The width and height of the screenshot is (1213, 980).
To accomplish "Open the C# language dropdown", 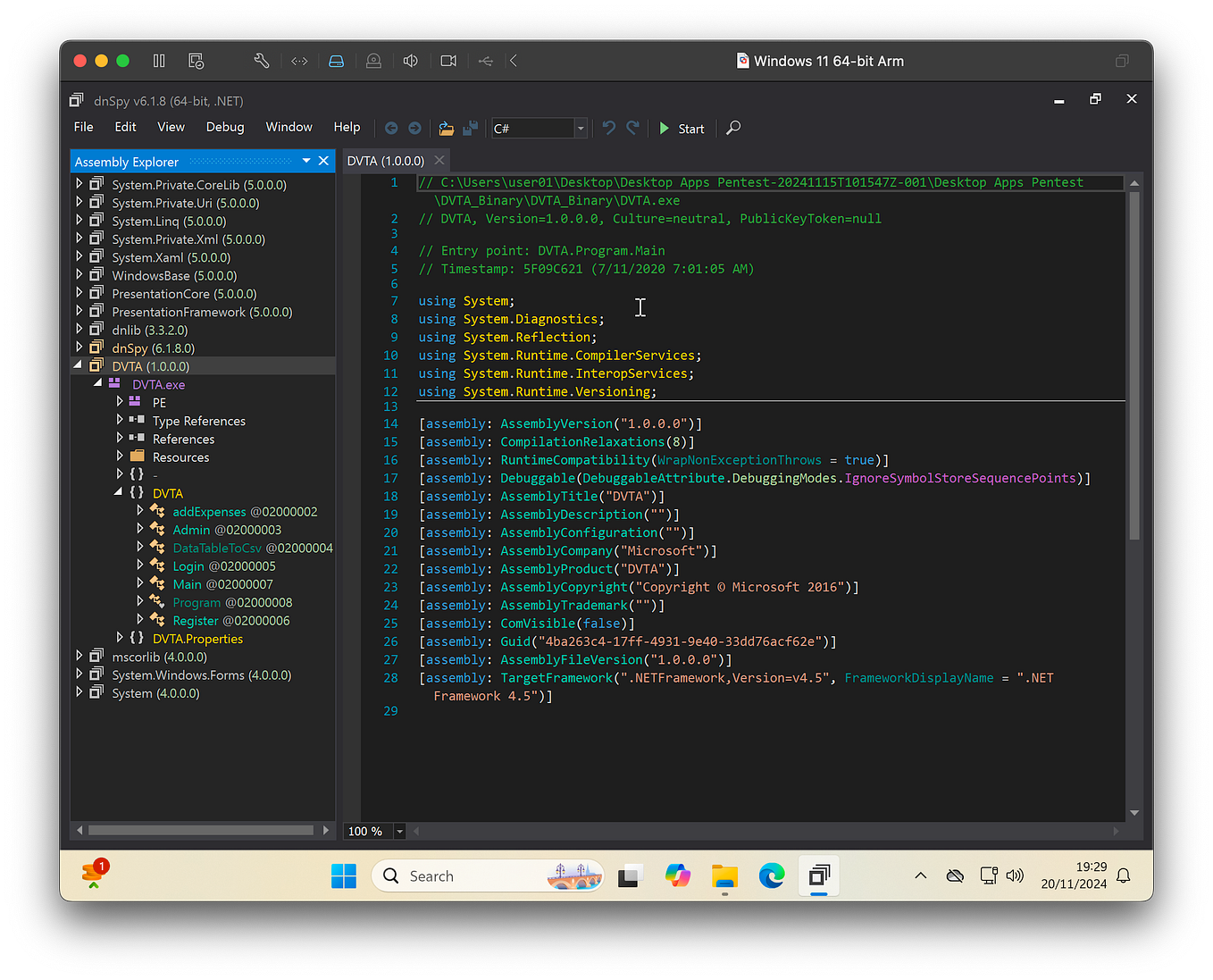I will [x=580, y=128].
